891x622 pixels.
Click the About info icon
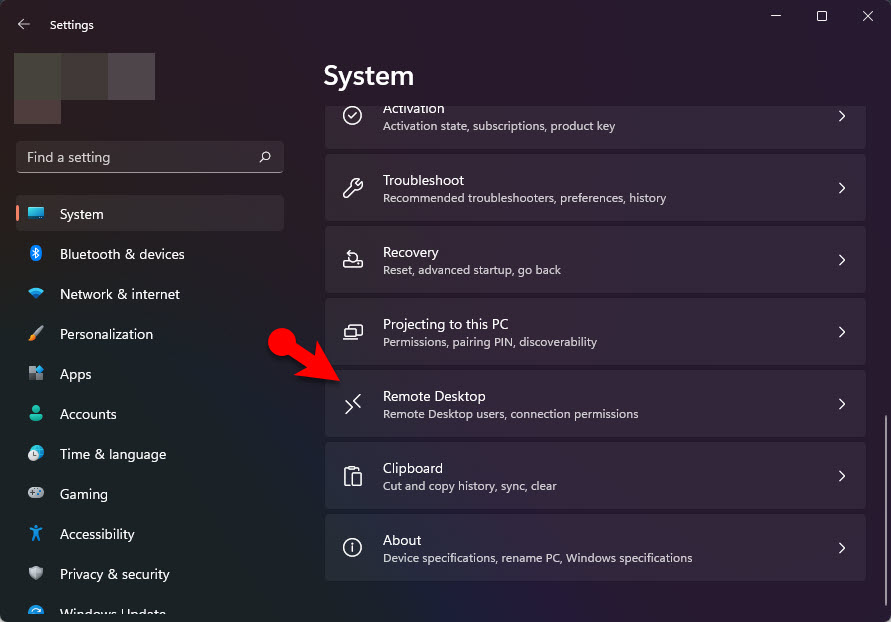tap(352, 548)
